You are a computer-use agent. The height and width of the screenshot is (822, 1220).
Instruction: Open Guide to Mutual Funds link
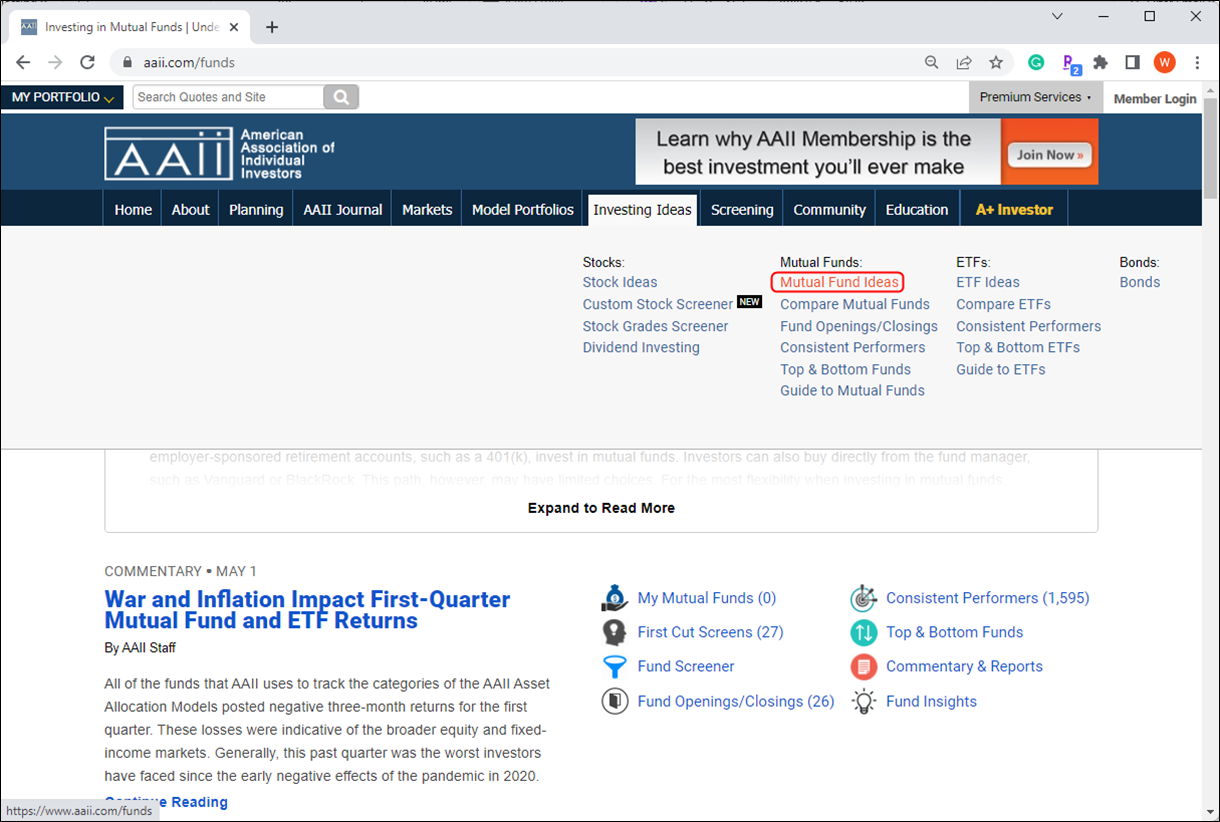pos(852,390)
